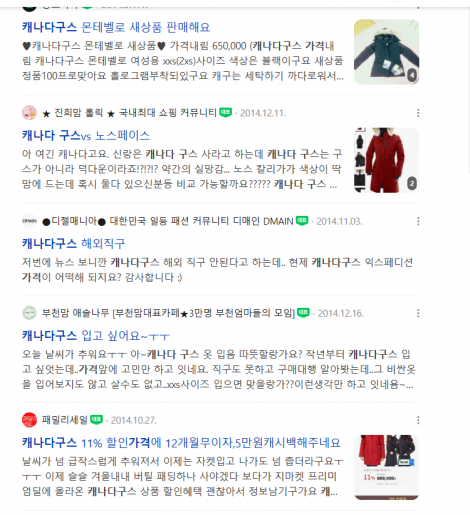Open 캐나다구스 몬테벨로 새상품 판매해요 post

click(x=116, y=27)
